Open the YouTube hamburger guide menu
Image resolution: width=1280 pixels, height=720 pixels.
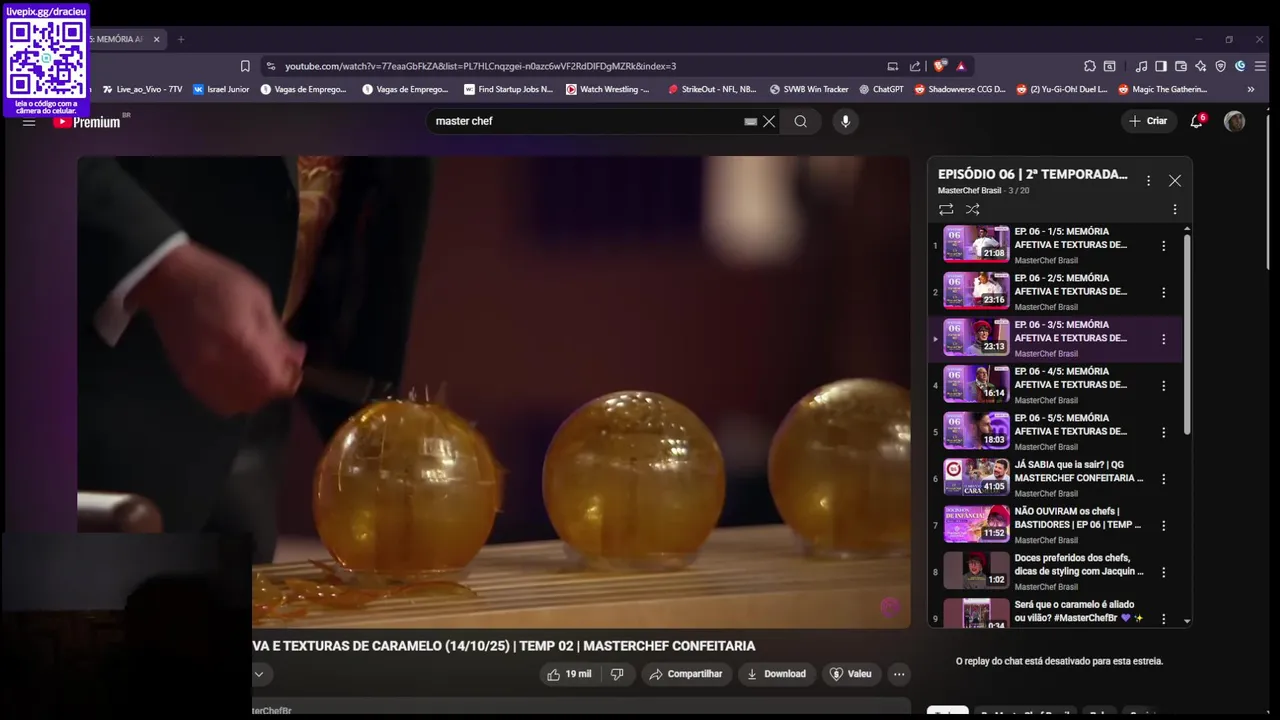coord(29,121)
